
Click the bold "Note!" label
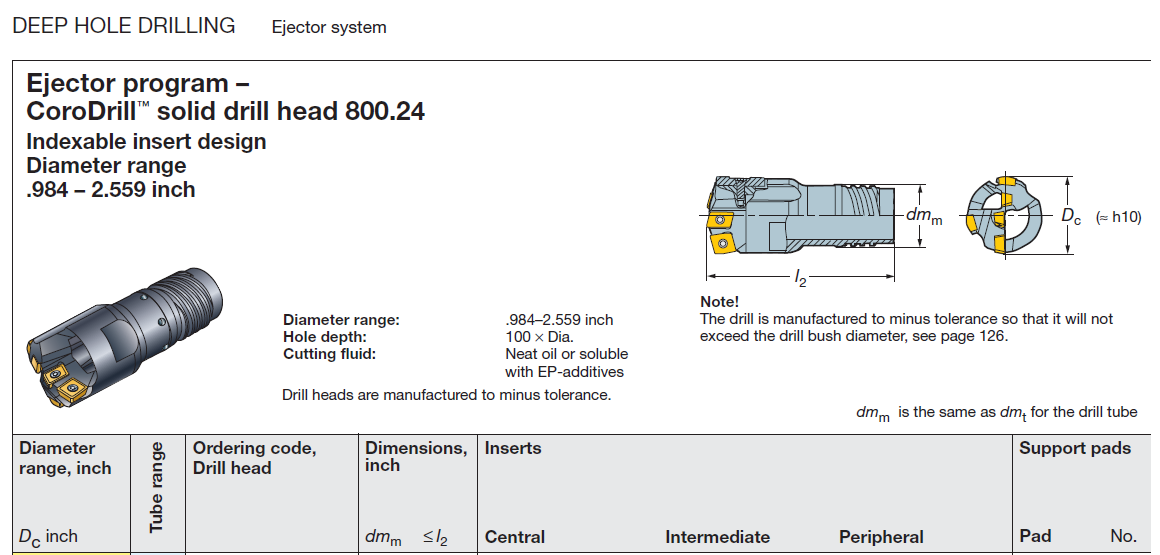[x=719, y=302]
